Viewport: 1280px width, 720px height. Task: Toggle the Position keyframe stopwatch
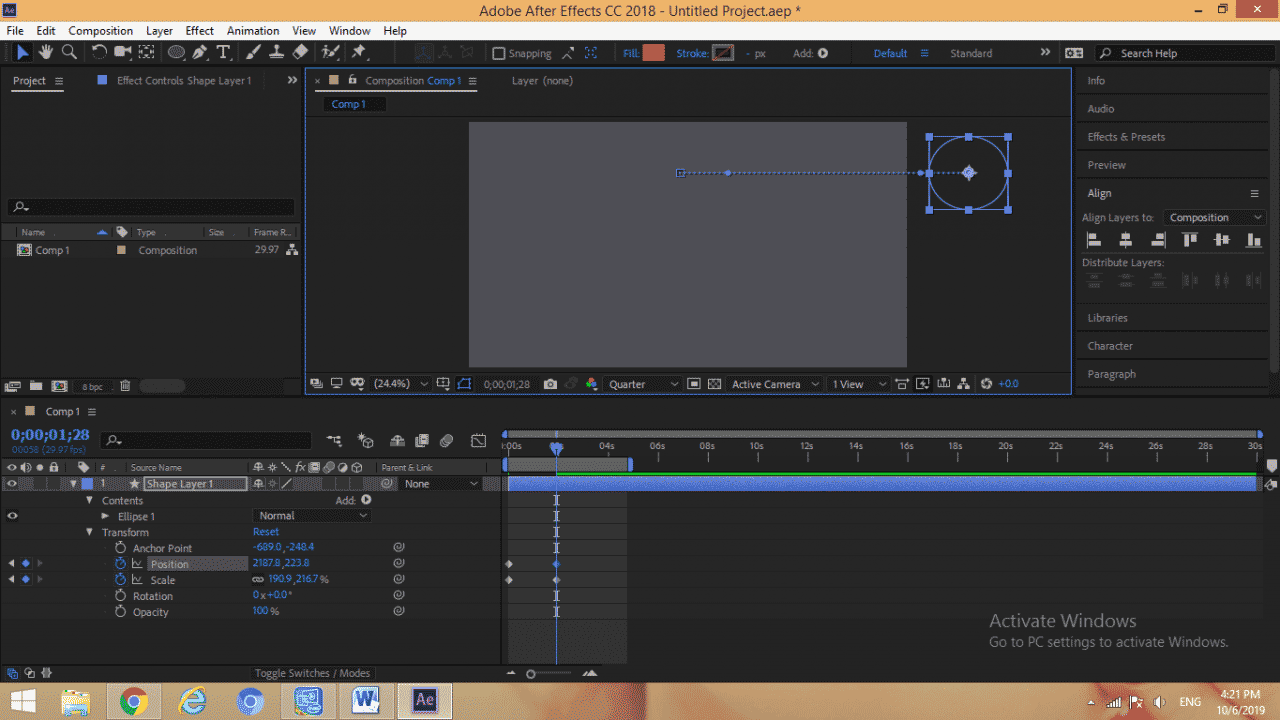click(121, 563)
